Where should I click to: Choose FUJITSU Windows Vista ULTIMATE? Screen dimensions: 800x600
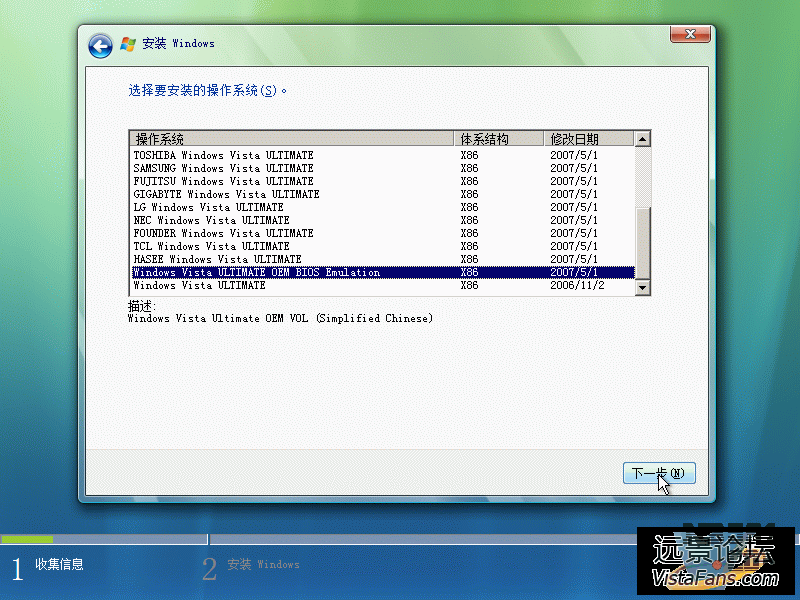pyautogui.click(x=224, y=181)
